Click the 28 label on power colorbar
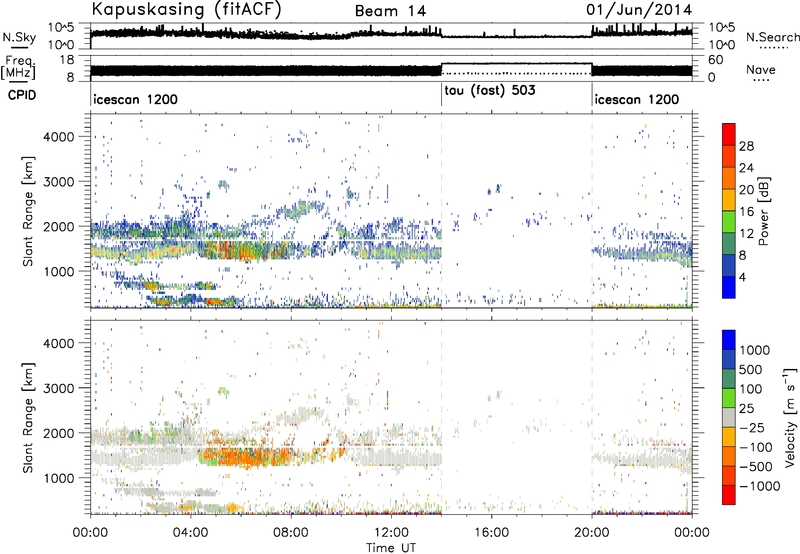Viewport: 800px width, 554px height. pos(746,146)
